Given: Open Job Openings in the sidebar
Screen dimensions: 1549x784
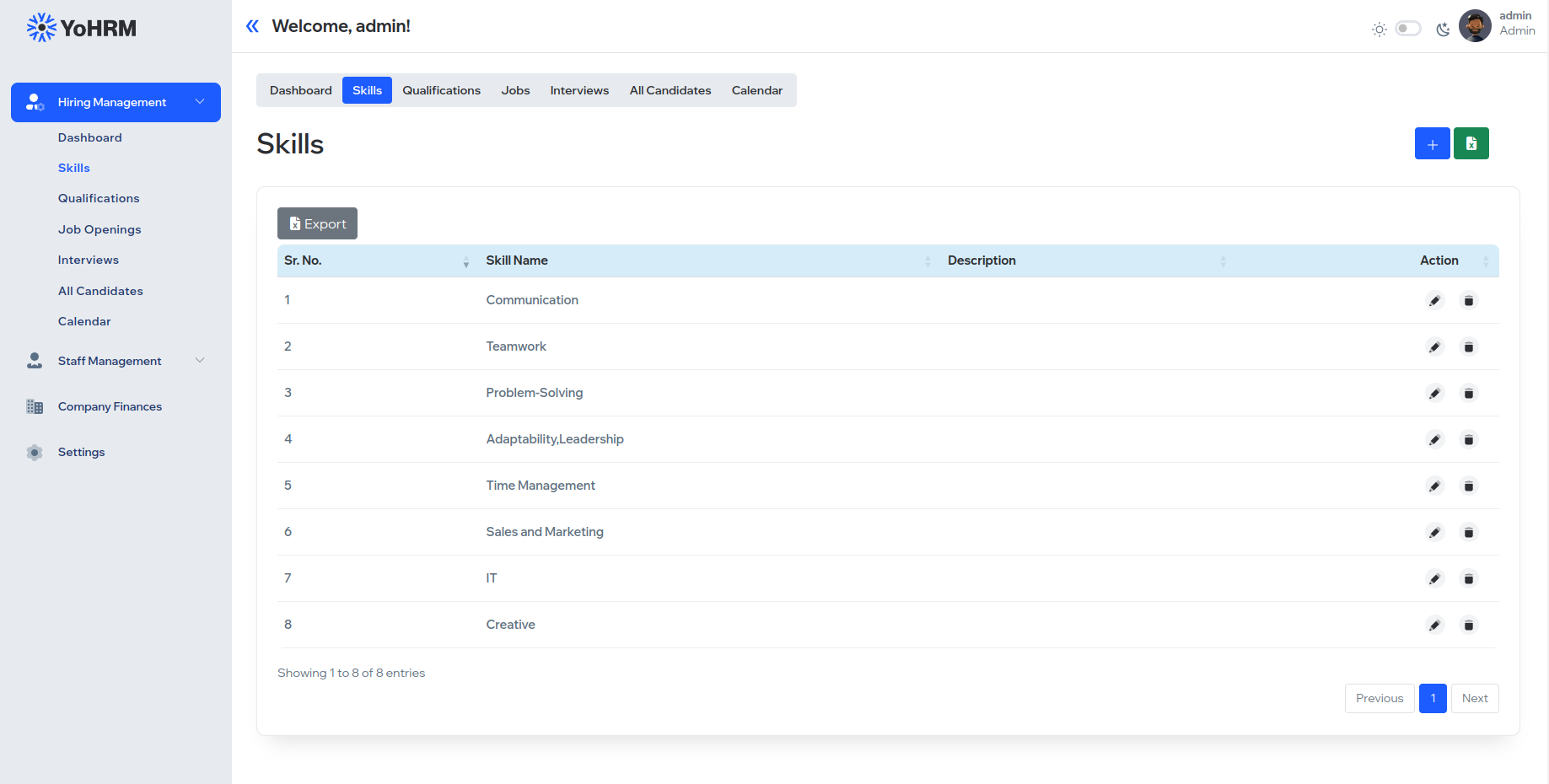Looking at the screenshot, I should 100,229.
